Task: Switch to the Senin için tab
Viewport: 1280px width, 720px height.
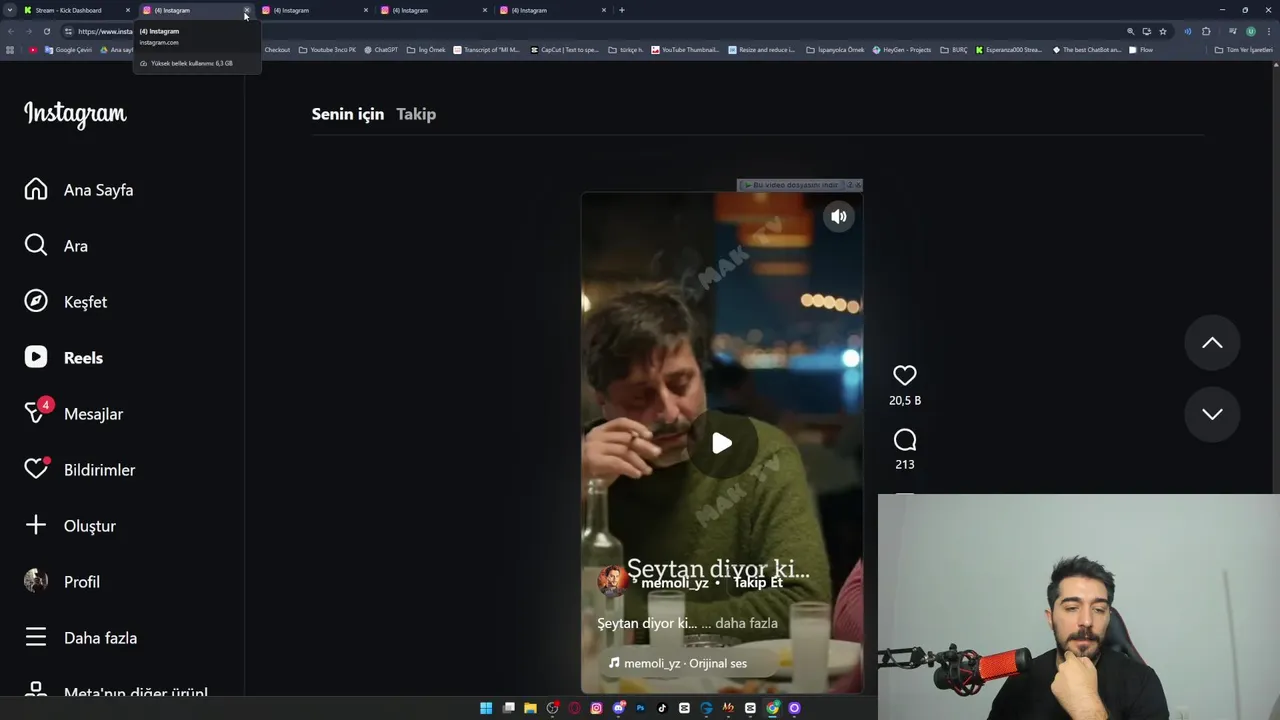Action: pos(347,114)
